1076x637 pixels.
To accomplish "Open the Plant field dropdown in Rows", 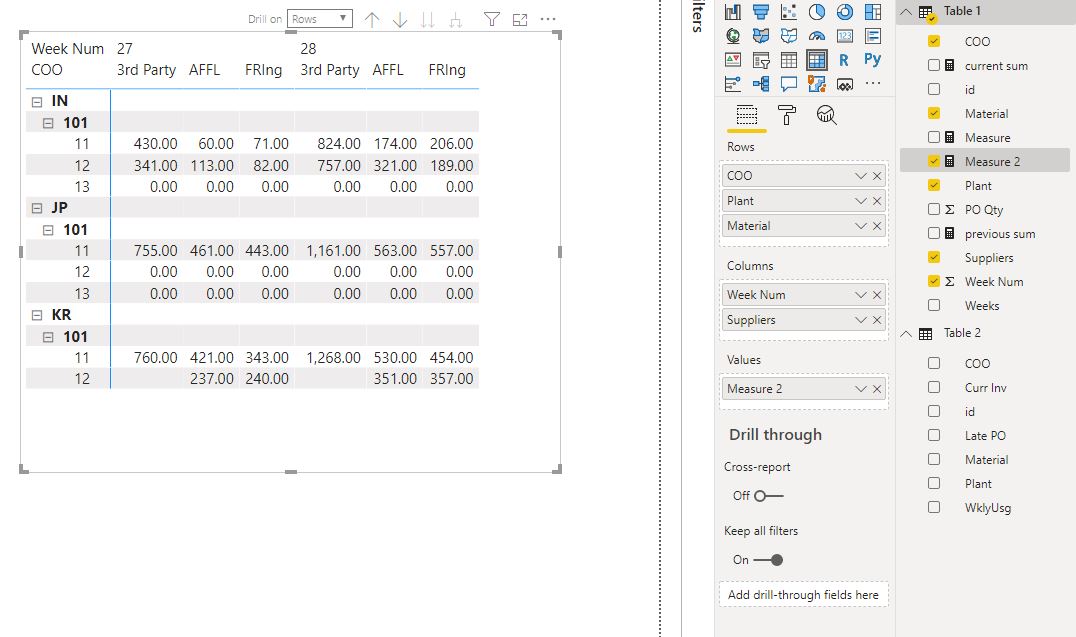I will (861, 201).
